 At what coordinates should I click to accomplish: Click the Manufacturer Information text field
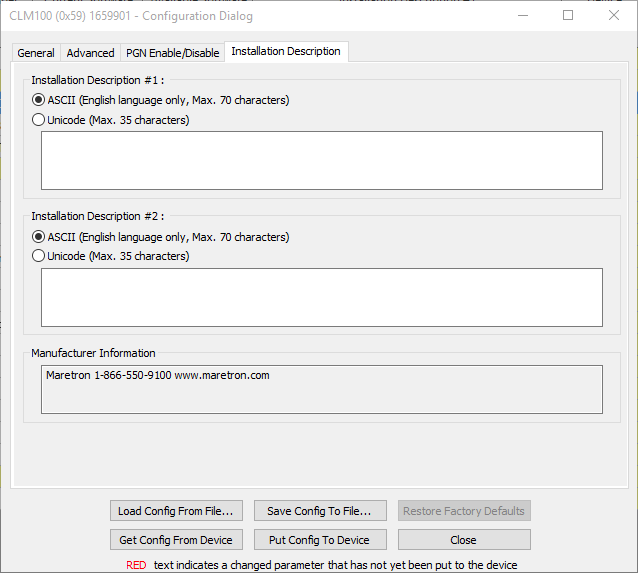[321, 389]
